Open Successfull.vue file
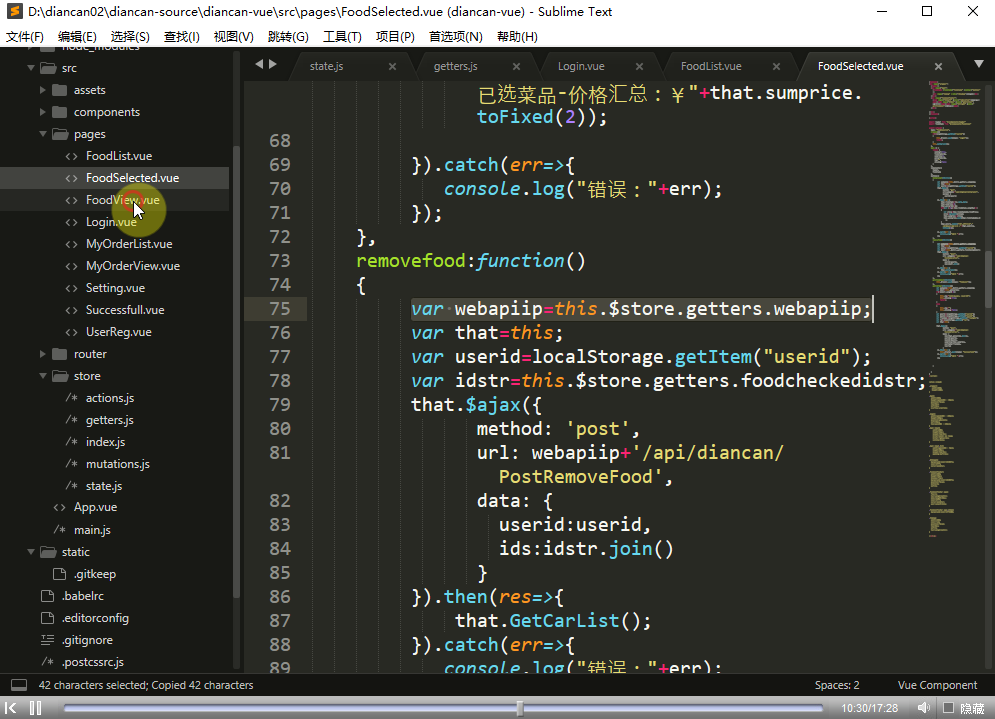 click(x=125, y=310)
